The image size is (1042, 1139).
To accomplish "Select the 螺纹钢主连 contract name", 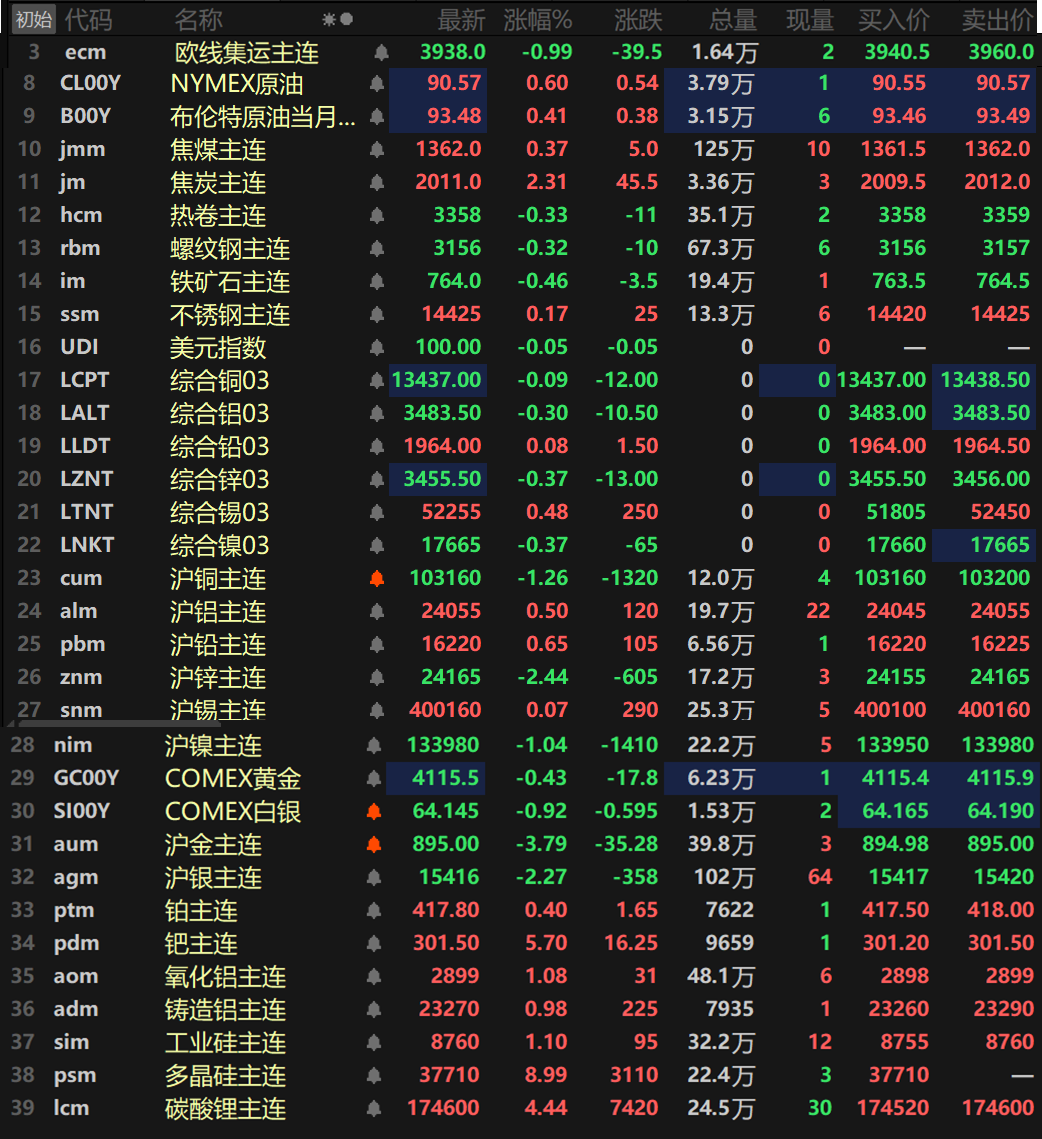I will tap(230, 248).
